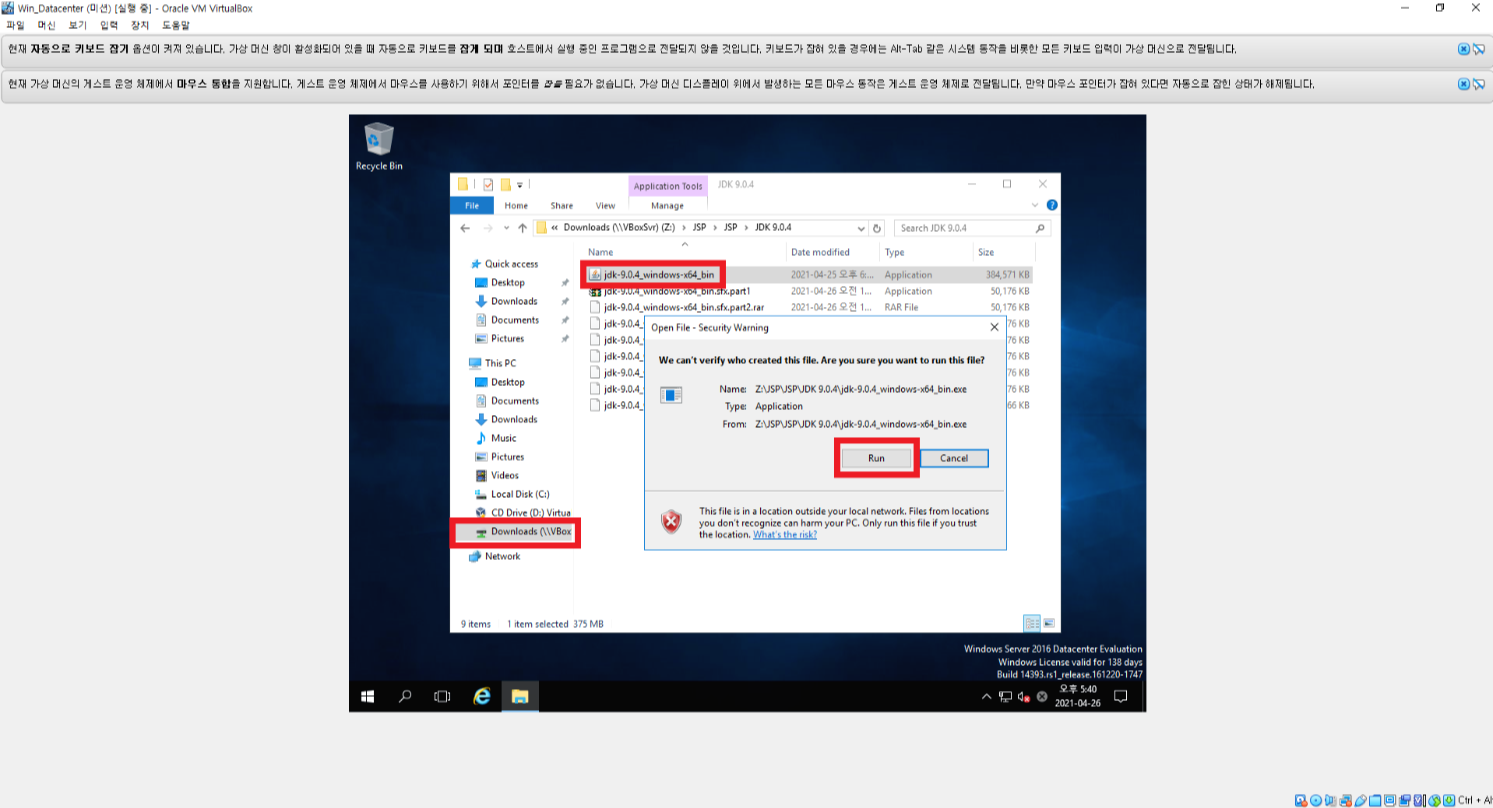Open the address bar history dropdown

(862, 228)
